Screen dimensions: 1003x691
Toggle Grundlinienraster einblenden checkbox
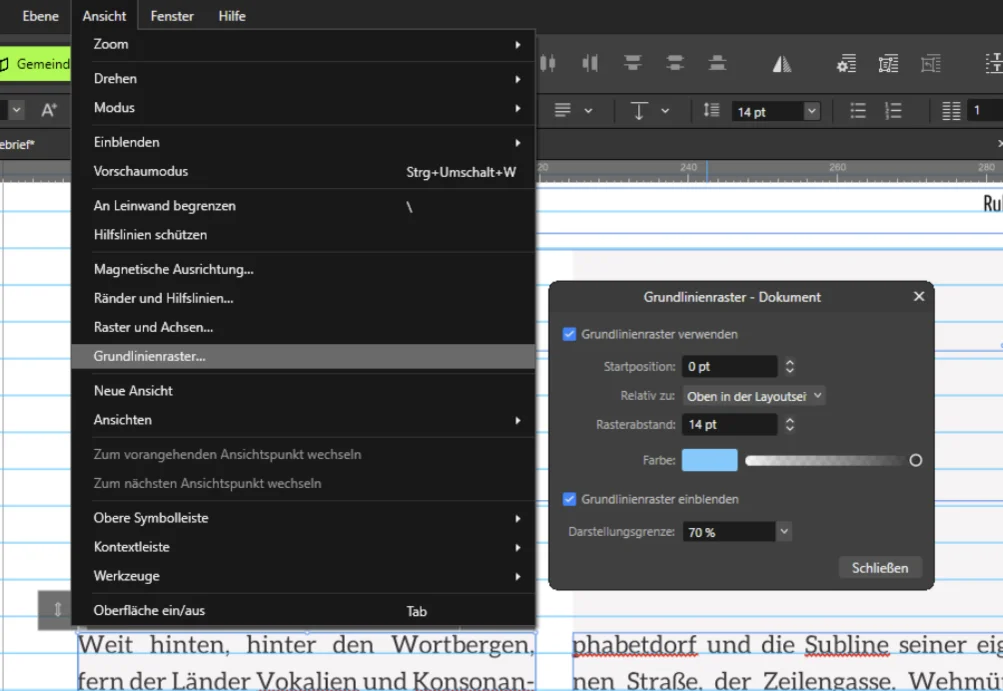tap(569, 499)
